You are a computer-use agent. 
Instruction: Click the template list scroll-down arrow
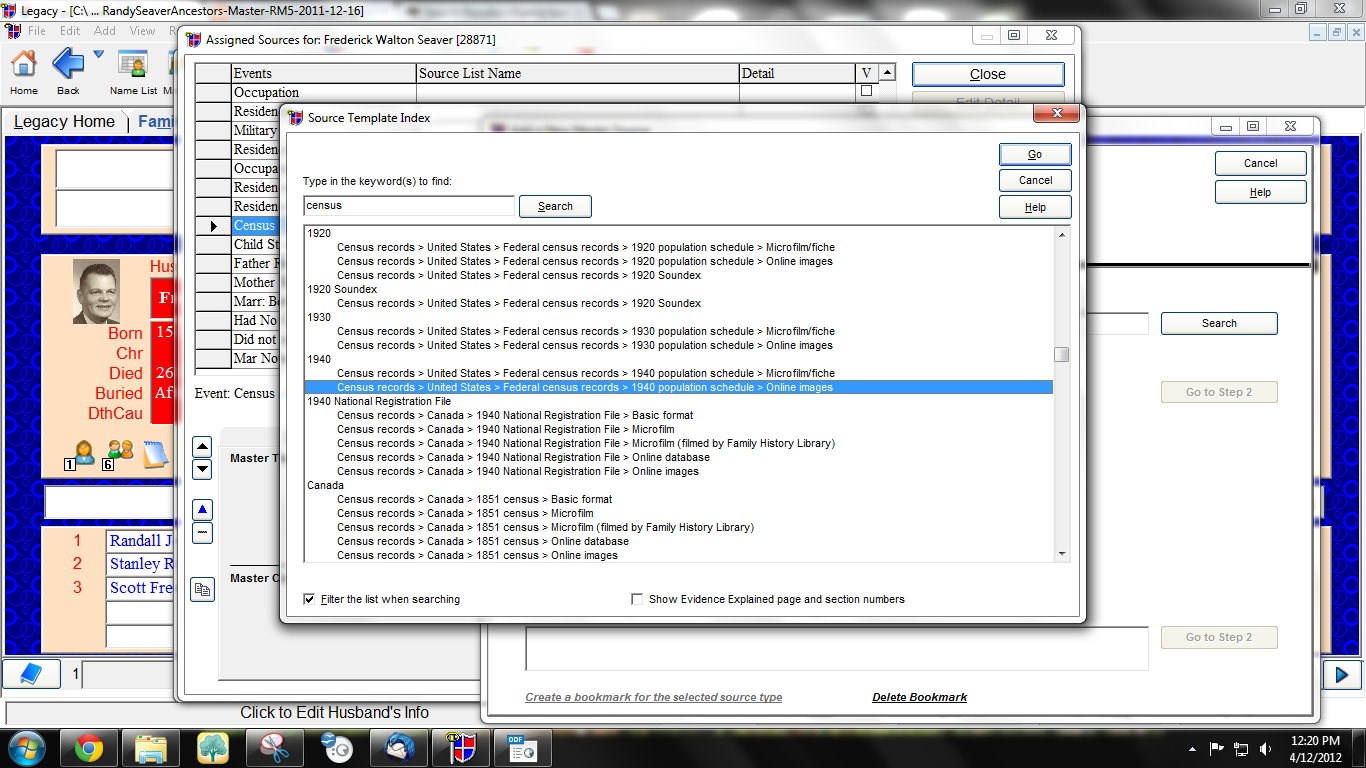1061,555
